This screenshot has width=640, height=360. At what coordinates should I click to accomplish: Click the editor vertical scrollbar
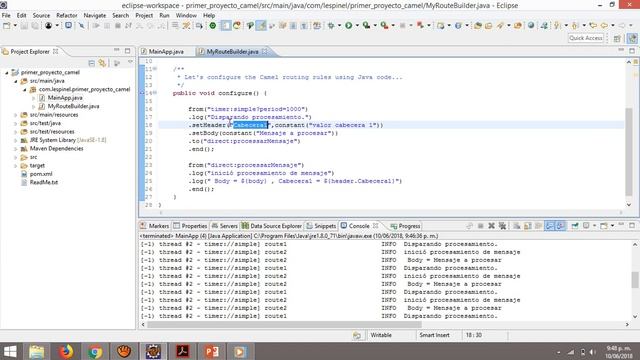point(629,151)
